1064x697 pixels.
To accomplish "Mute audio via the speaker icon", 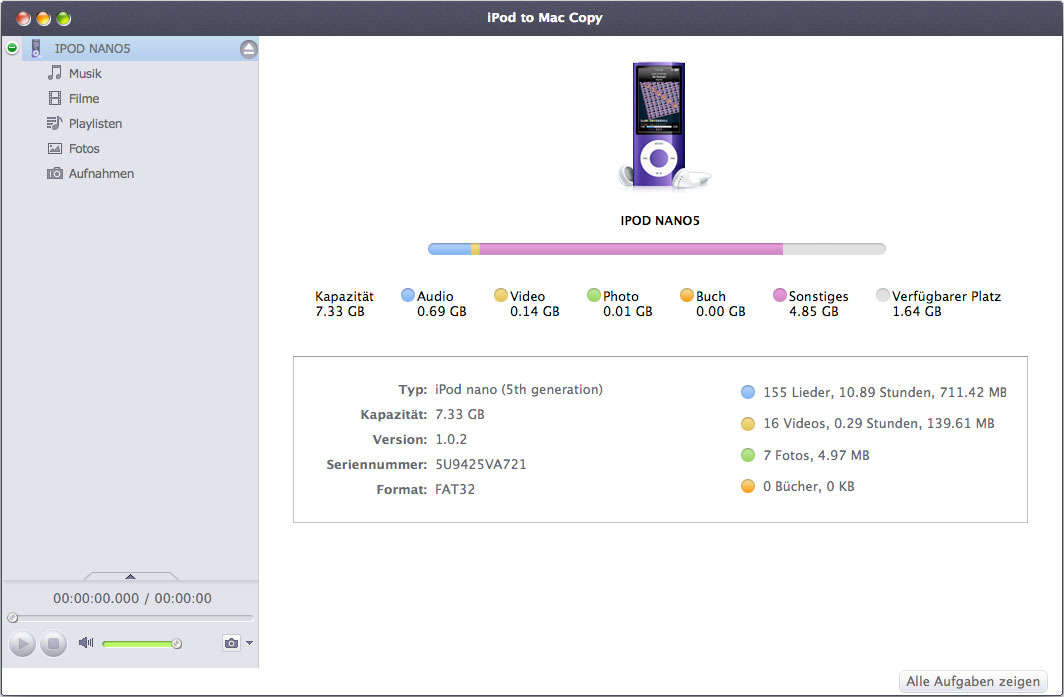I will click(86, 642).
